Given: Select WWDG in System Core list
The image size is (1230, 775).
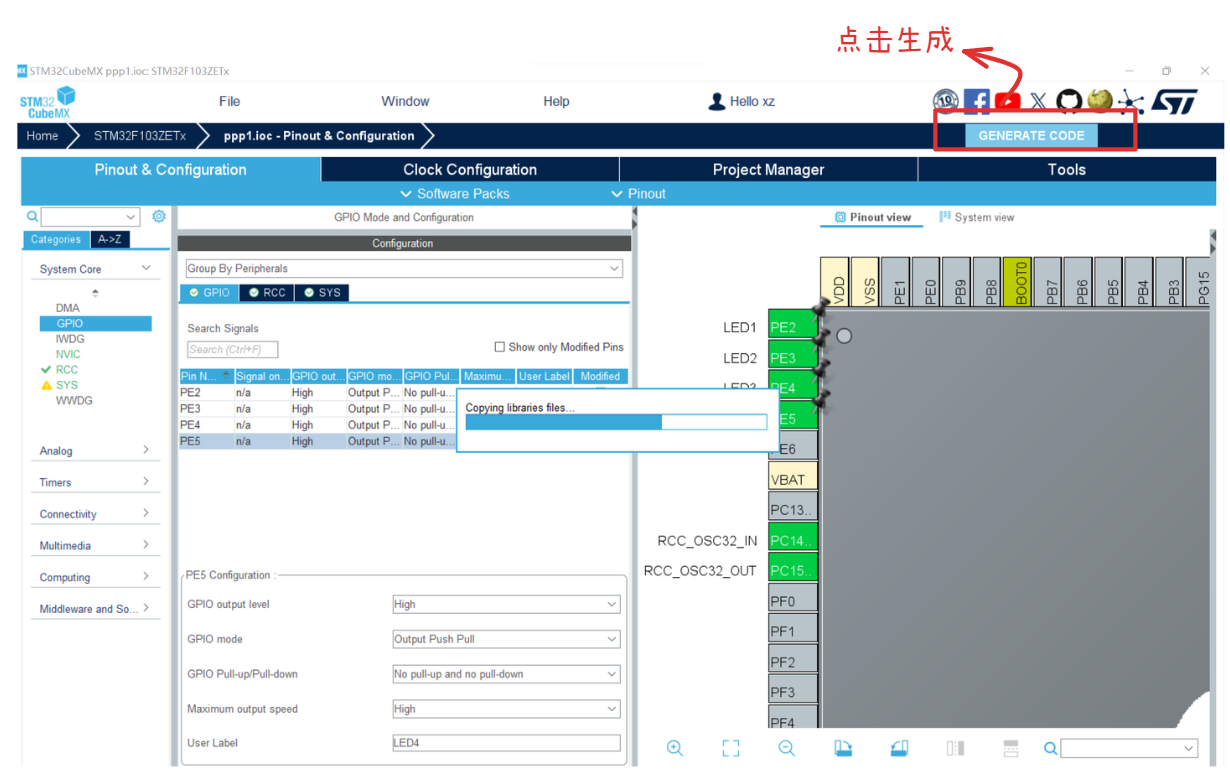Looking at the screenshot, I should (x=74, y=400).
